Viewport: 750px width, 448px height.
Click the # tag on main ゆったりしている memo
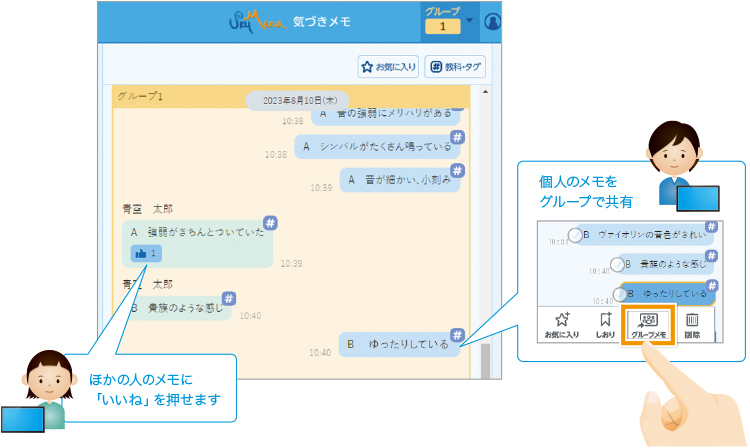tap(457, 335)
